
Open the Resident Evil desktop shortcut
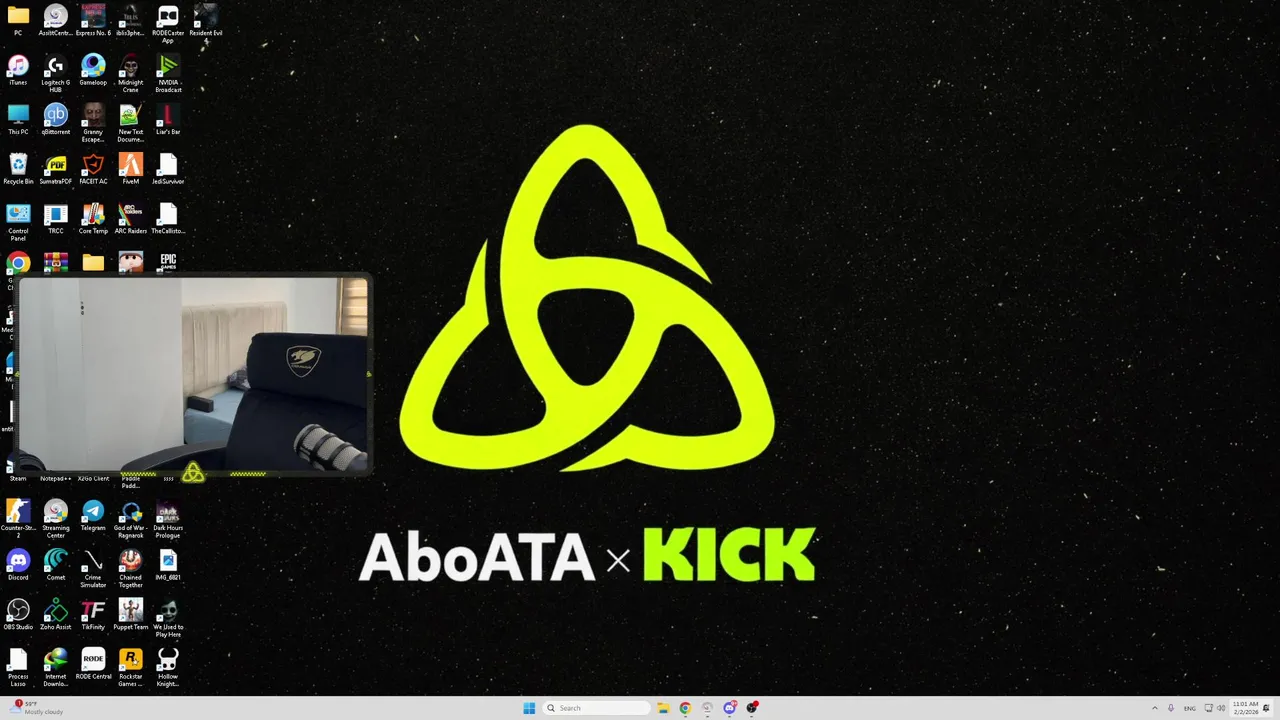click(x=206, y=21)
